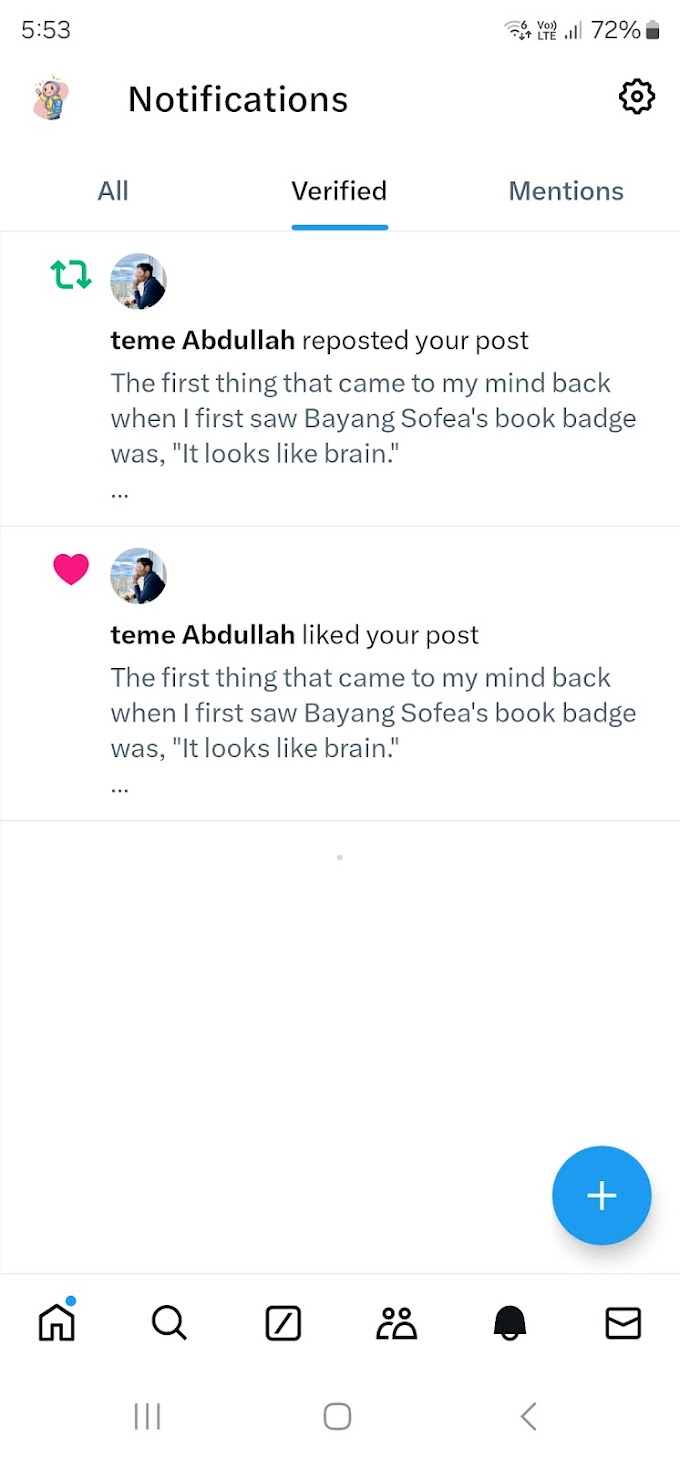Open Messages envelope icon

[x=623, y=1323]
